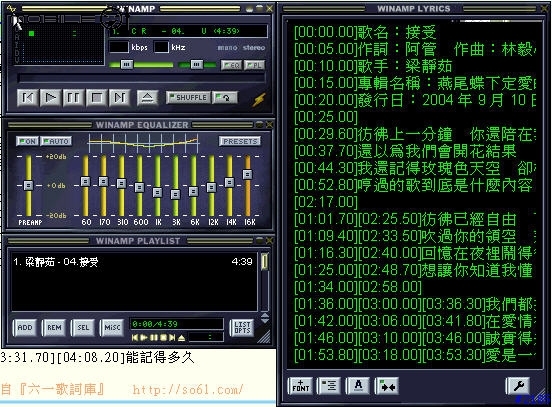Open FONT settings in Winamp Lyrics

(x=300, y=386)
